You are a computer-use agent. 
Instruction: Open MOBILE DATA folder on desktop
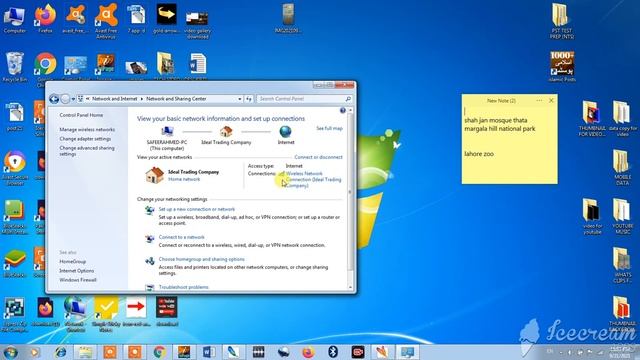[622, 167]
